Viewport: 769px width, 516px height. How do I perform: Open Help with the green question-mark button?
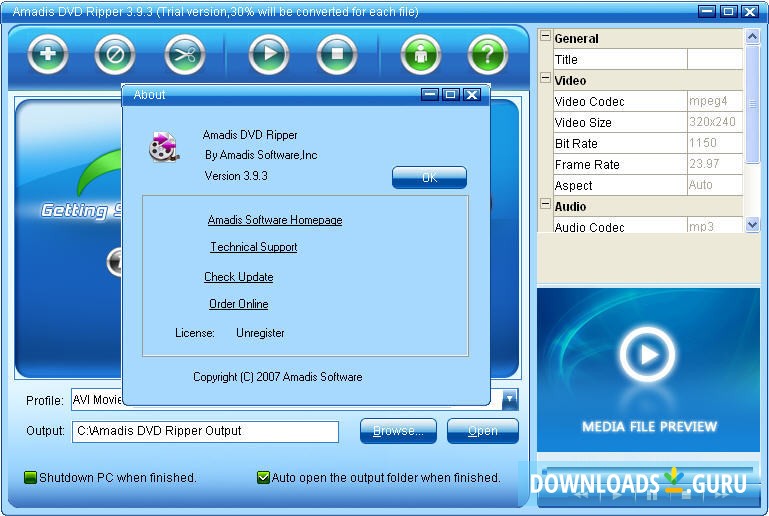click(x=488, y=54)
